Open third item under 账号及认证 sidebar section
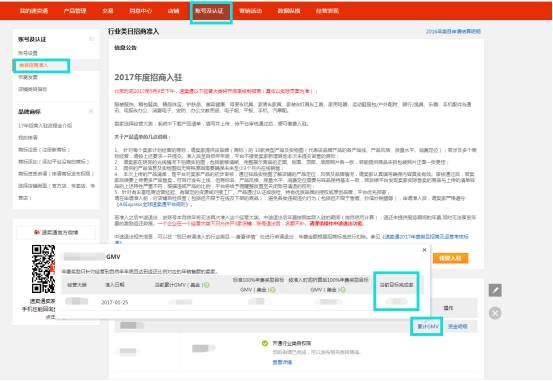This screenshot has height=381, width=553. tap(28, 77)
